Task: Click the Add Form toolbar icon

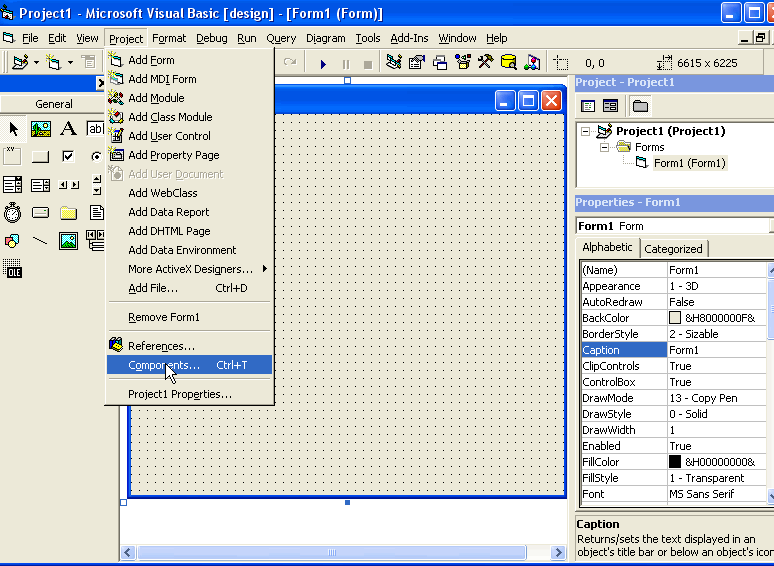Action: (53, 63)
